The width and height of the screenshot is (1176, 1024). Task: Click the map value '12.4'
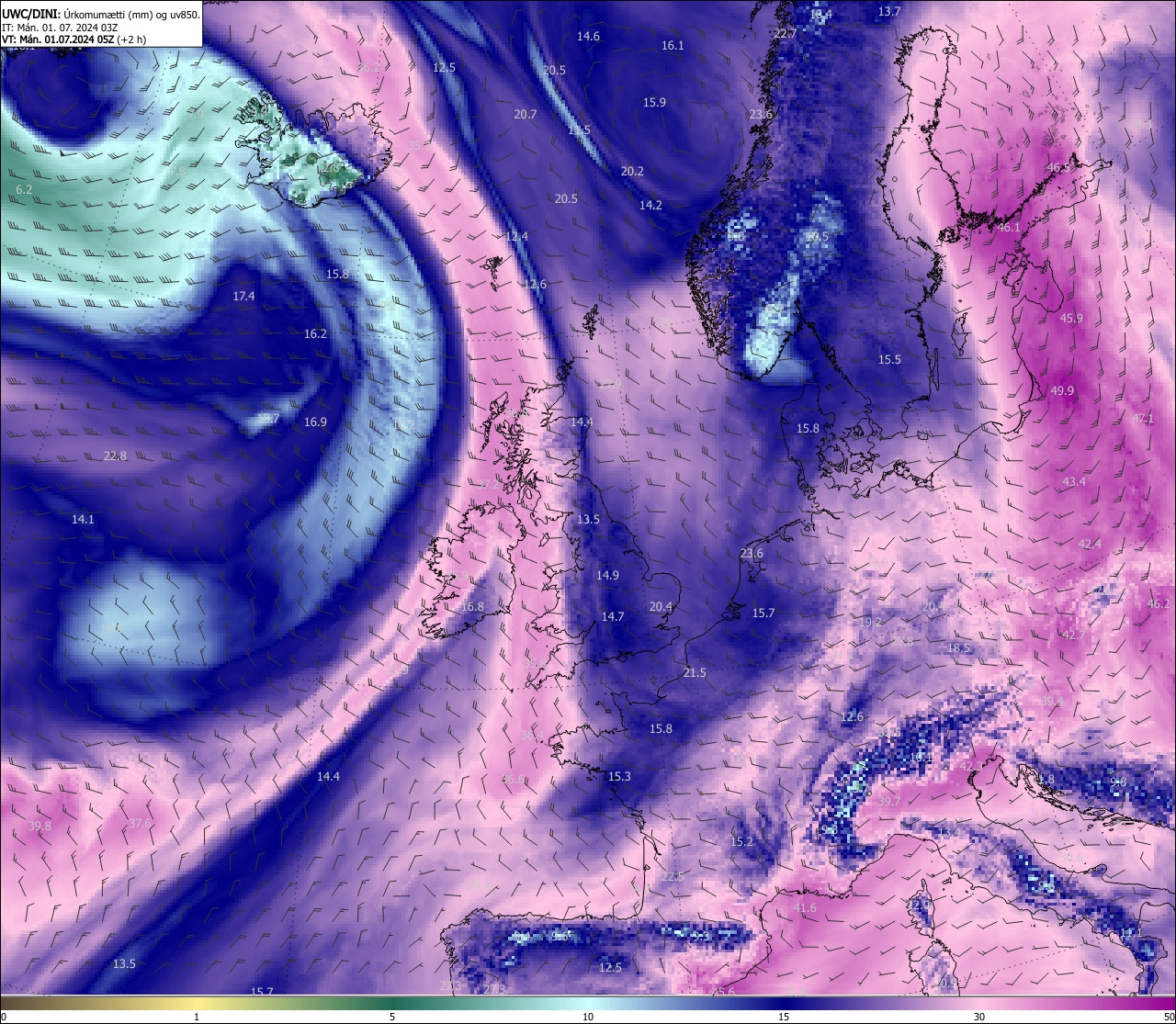coord(517,237)
